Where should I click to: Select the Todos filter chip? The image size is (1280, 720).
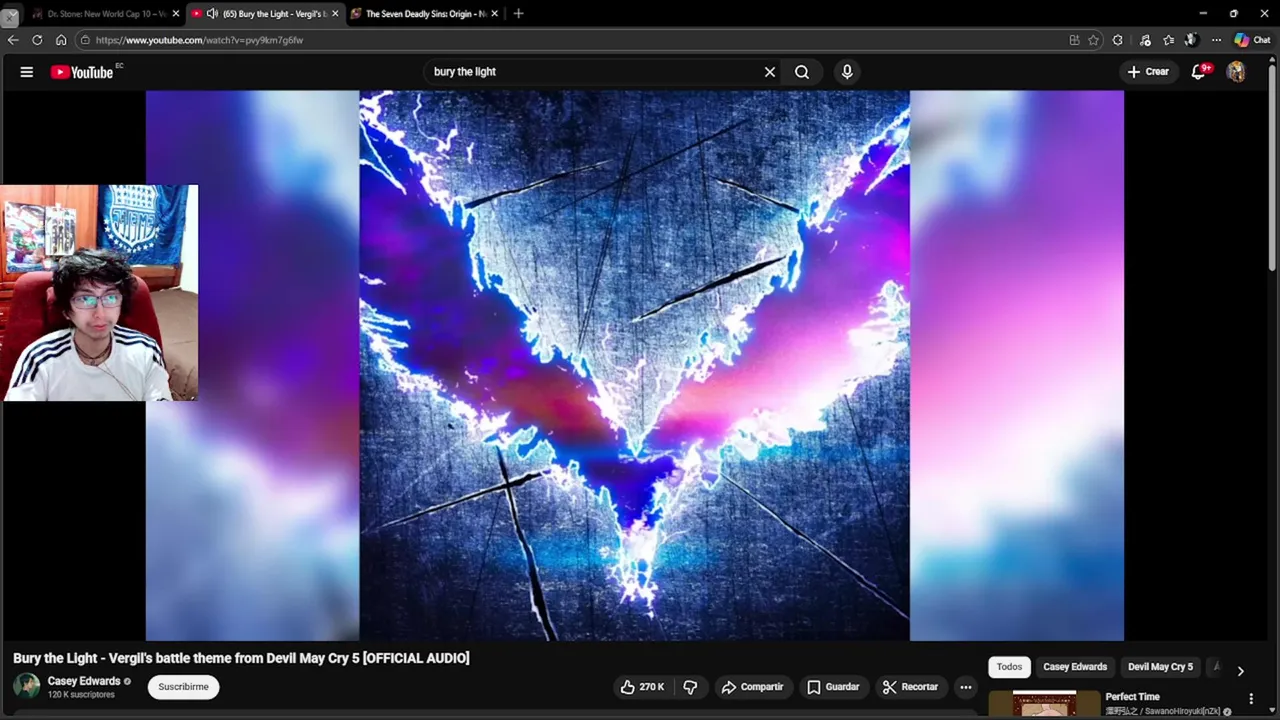(x=1009, y=667)
